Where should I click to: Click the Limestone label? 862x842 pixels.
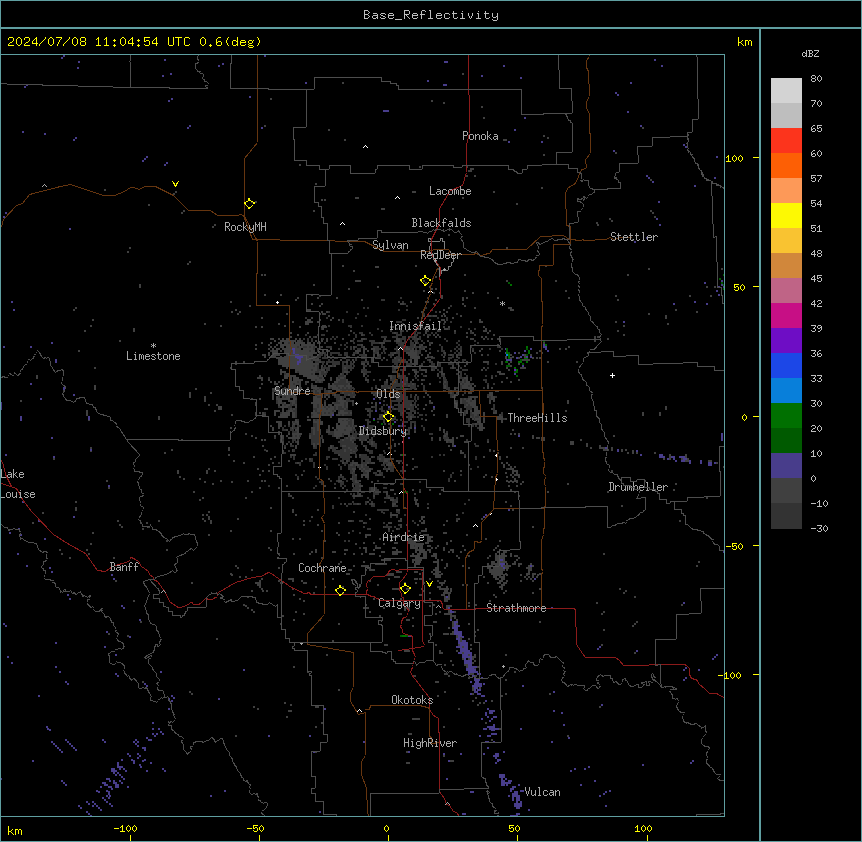tap(153, 356)
